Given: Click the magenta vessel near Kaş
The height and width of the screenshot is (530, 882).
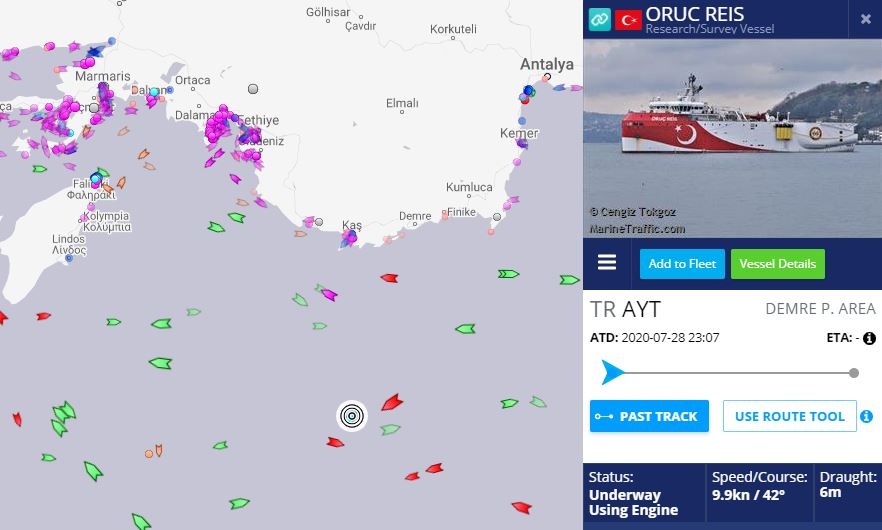Looking at the screenshot, I should 350,239.
